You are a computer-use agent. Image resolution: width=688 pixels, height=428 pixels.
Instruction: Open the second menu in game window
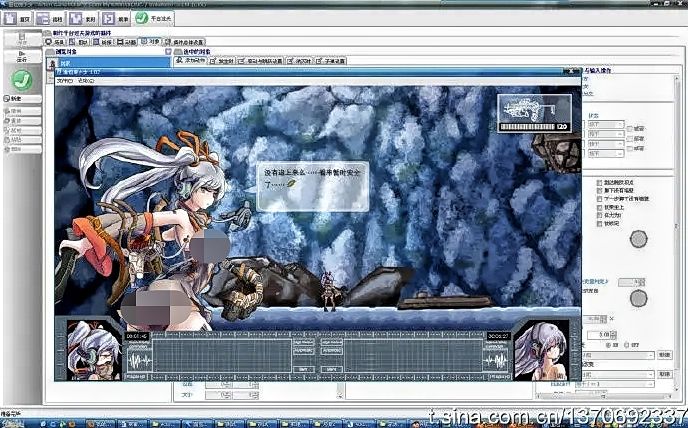[86, 81]
